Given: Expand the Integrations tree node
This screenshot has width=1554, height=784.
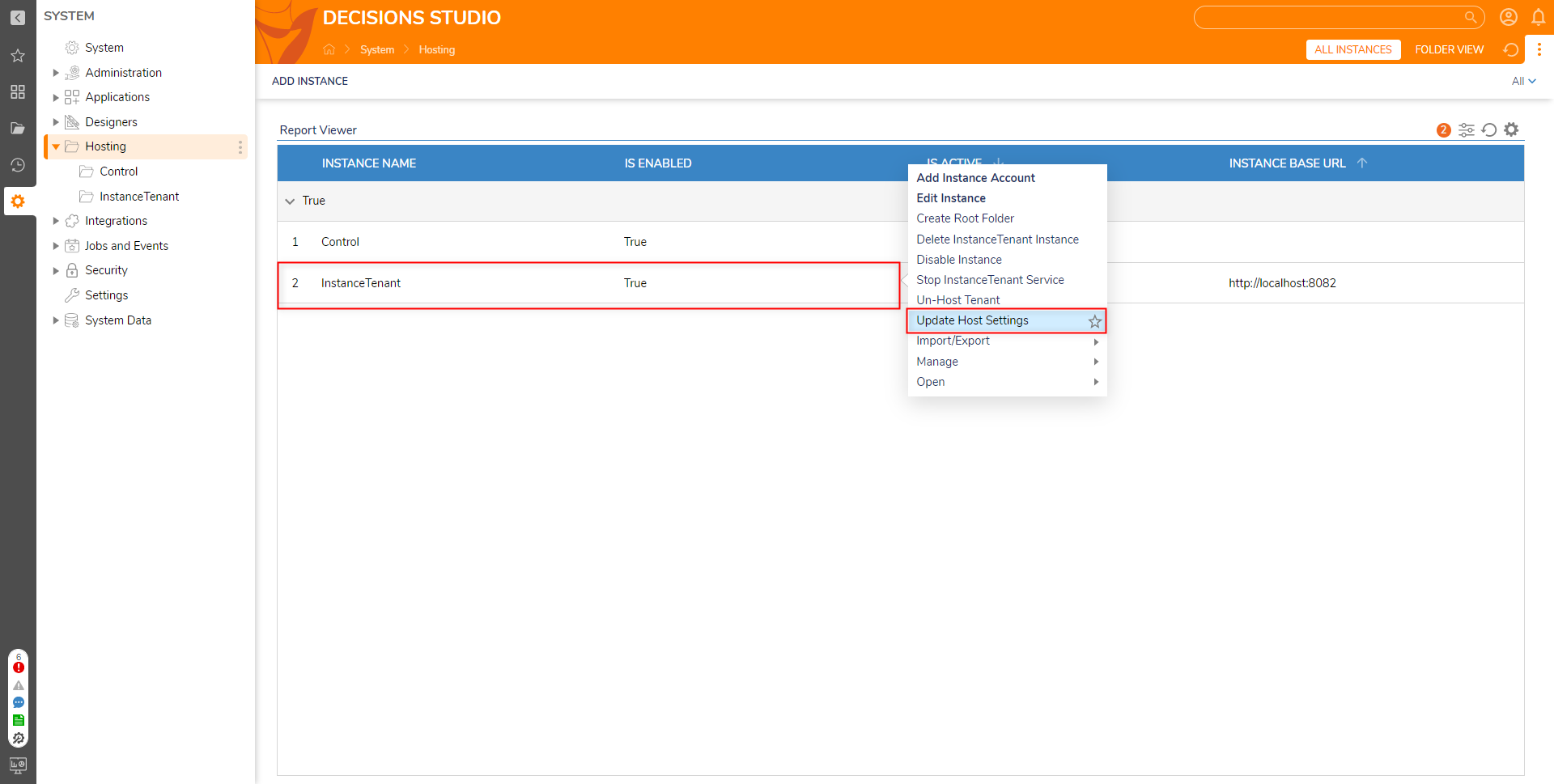Looking at the screenshot, I should tap(56, 221).
